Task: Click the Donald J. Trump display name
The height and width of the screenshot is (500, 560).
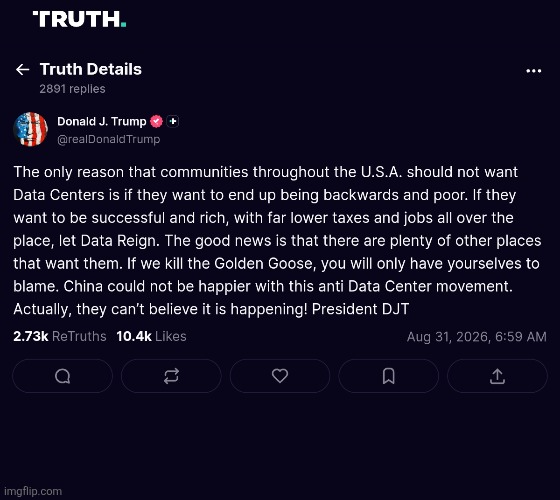Action: click(102, 121)
